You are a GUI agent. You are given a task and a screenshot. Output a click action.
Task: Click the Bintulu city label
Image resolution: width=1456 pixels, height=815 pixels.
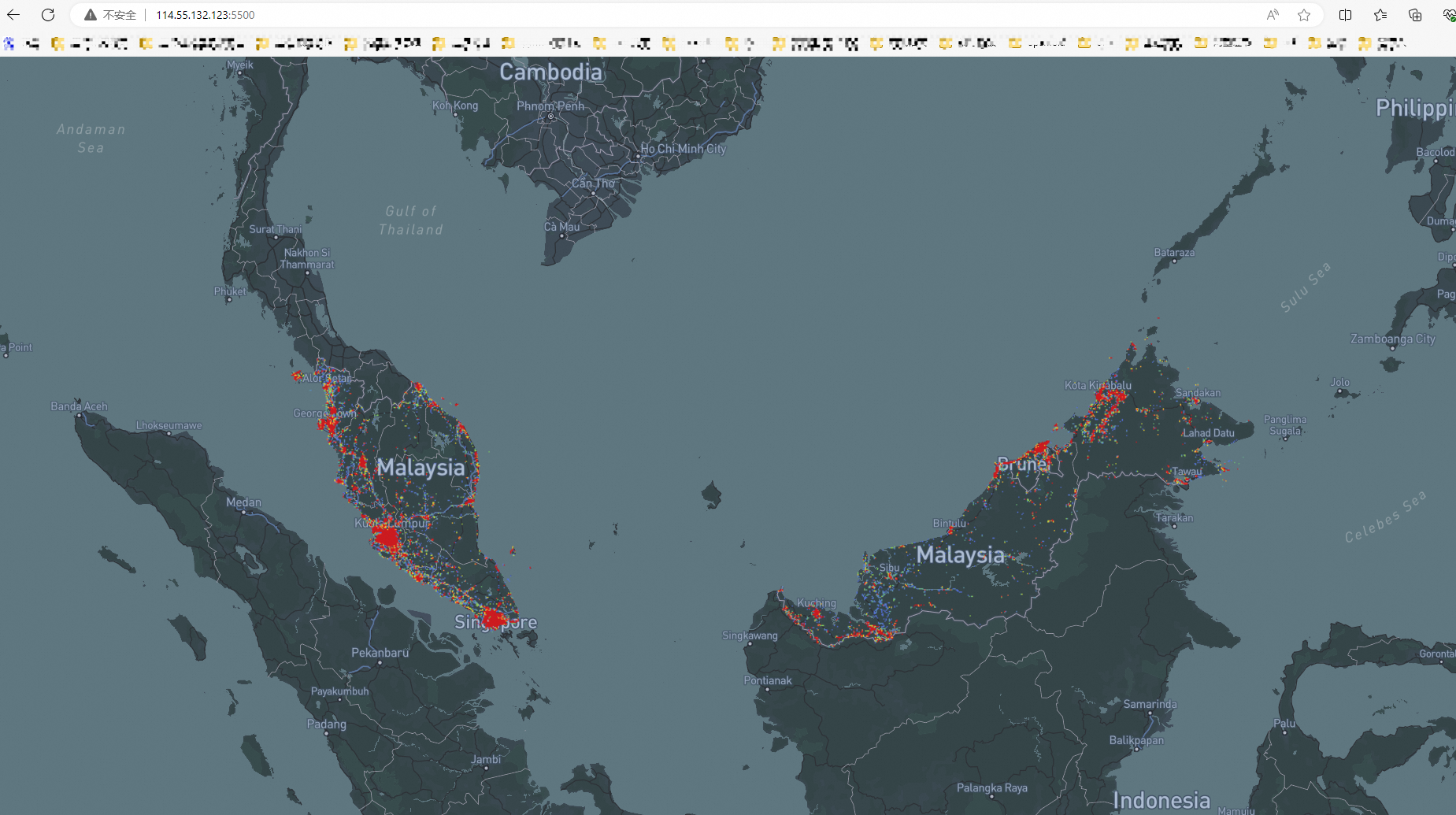click(949, 523)
